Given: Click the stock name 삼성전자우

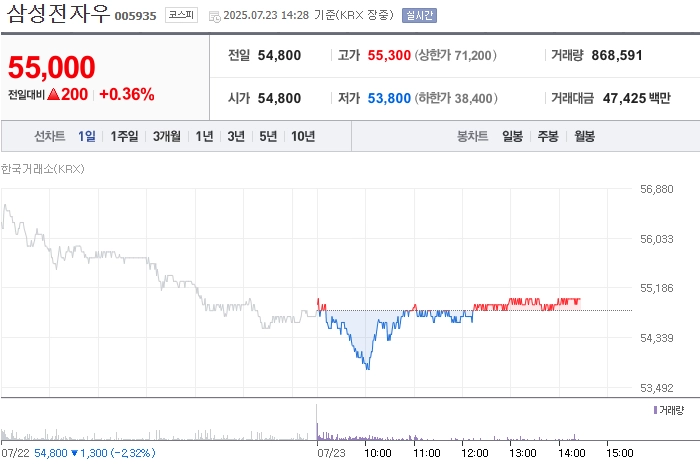Looking at the screenshot, I should (x=58, y=13).
